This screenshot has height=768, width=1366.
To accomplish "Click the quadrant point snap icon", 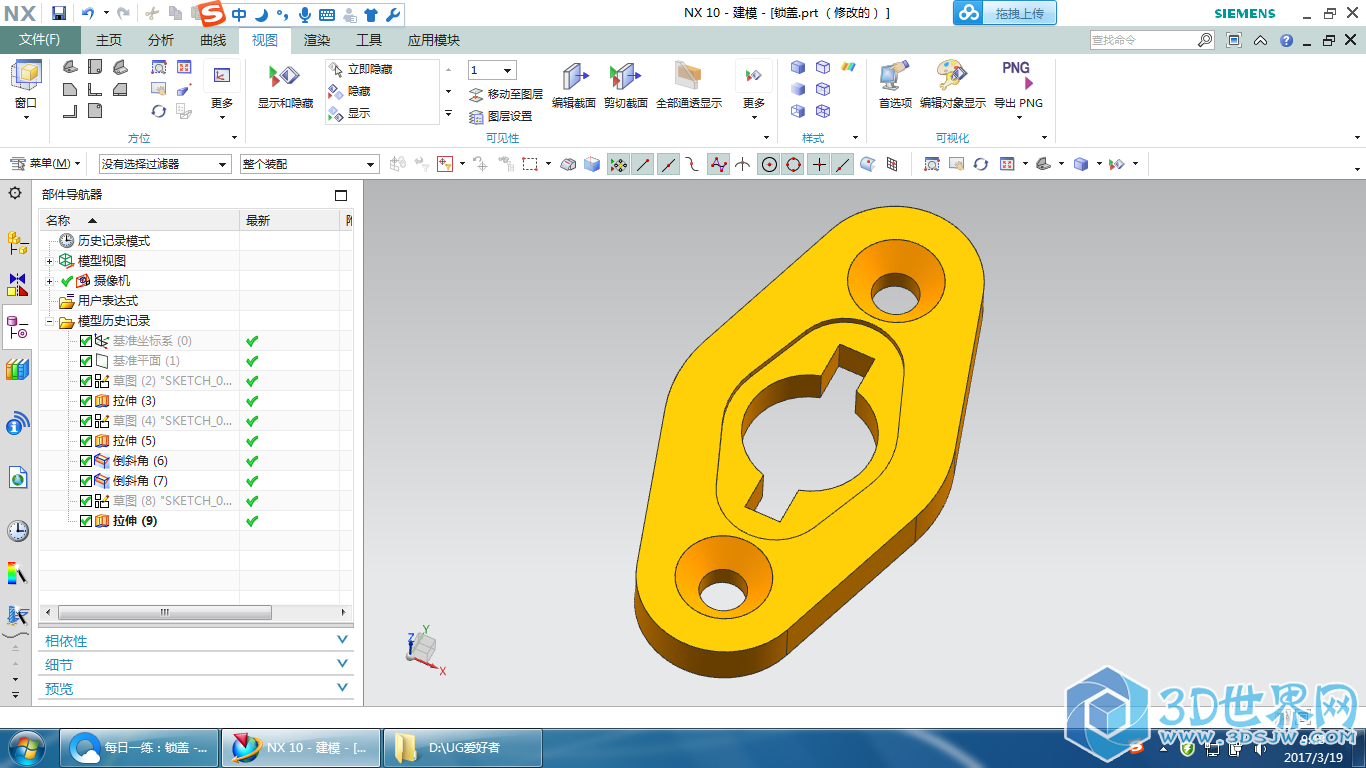I will pyautogui.click(x=794, y=164).
